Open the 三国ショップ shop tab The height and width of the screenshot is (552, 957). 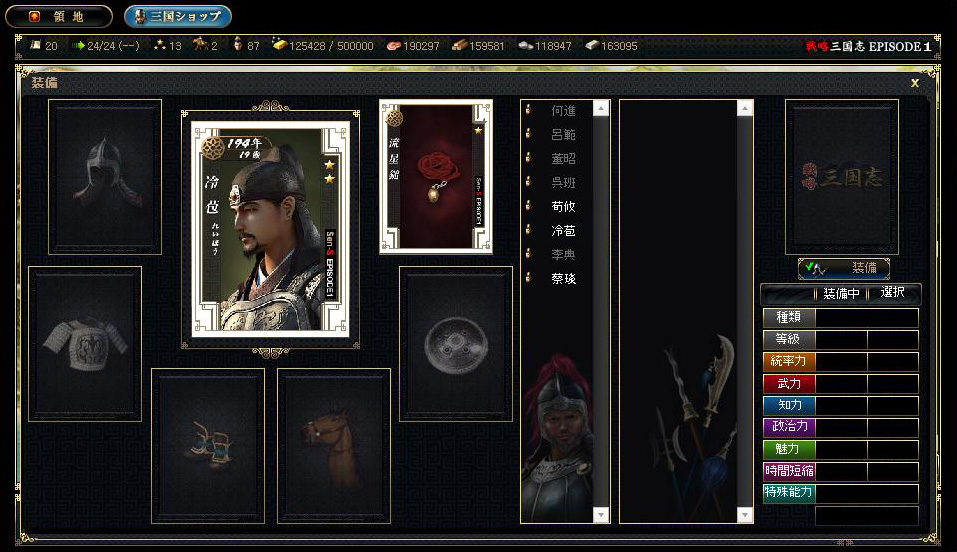click(178, 16)
